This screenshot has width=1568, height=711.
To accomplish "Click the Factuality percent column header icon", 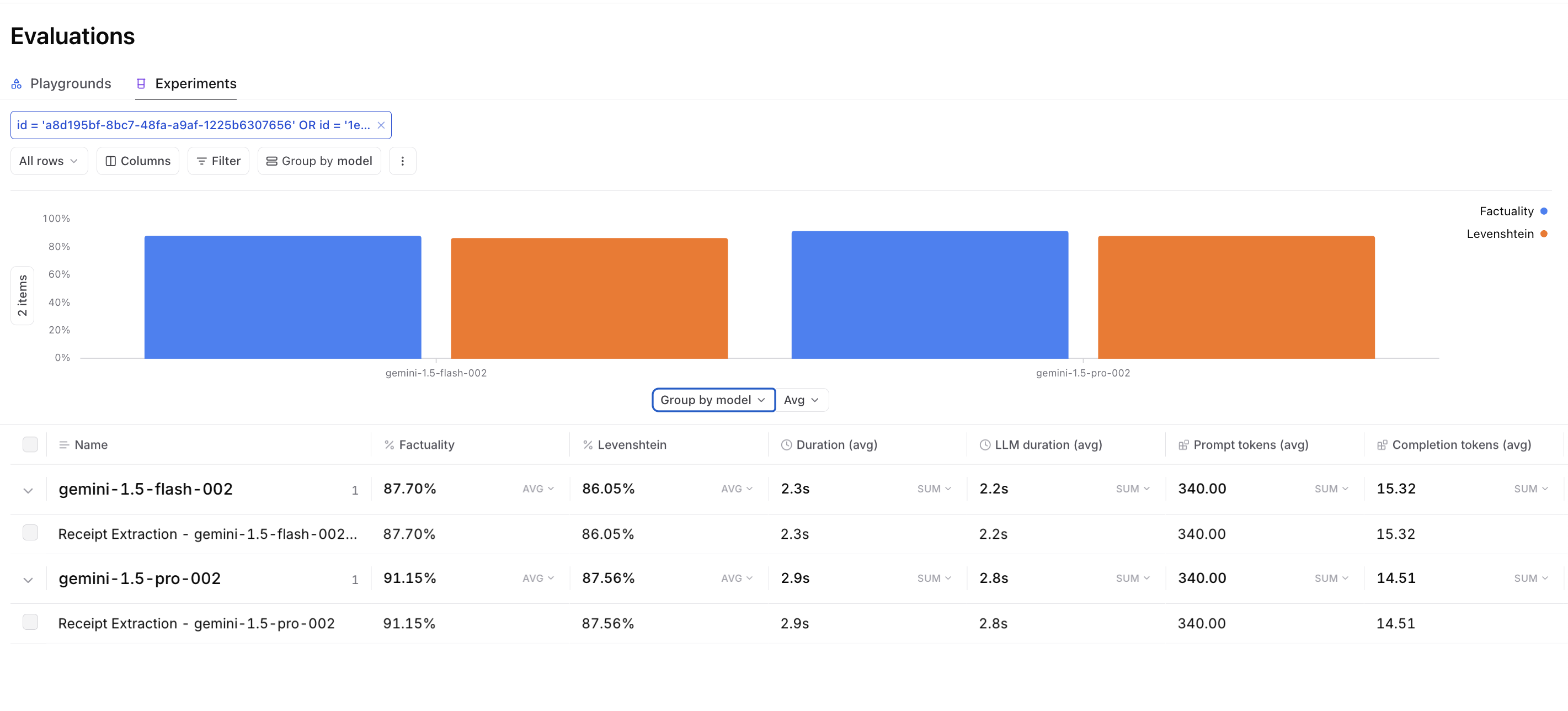I will click(389, 445).
